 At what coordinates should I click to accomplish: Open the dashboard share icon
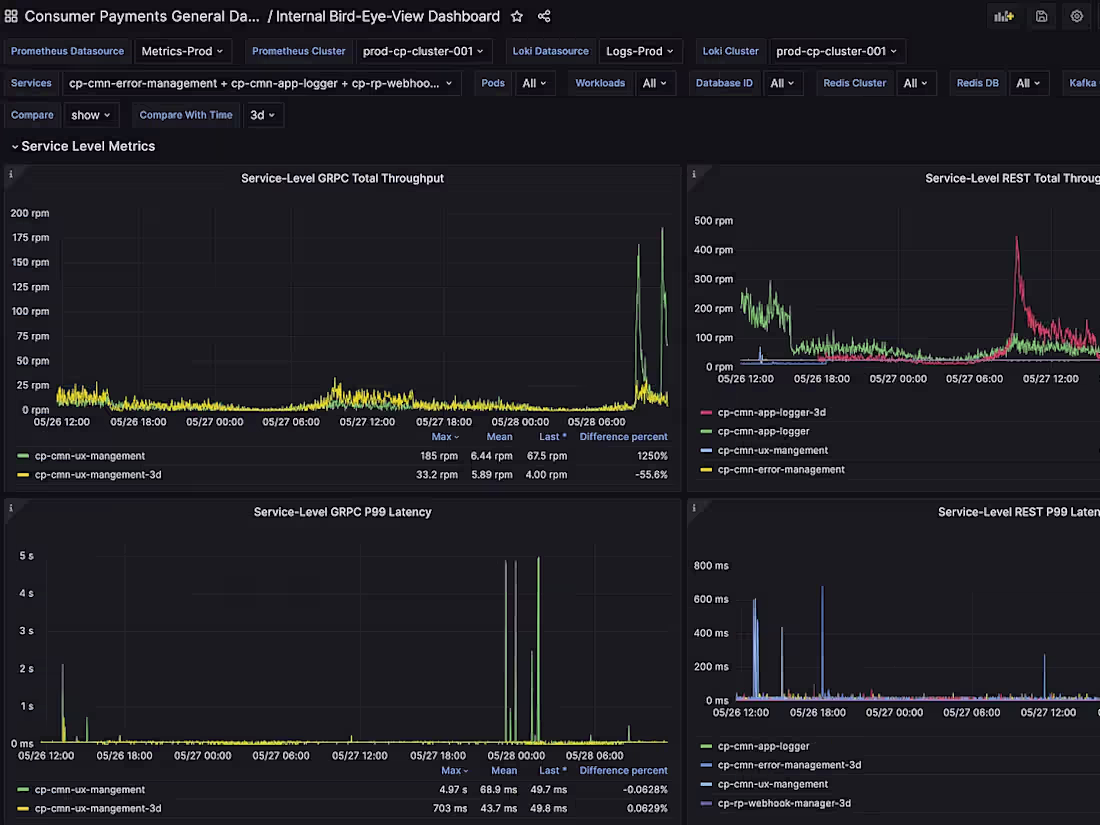pos(543,16)
